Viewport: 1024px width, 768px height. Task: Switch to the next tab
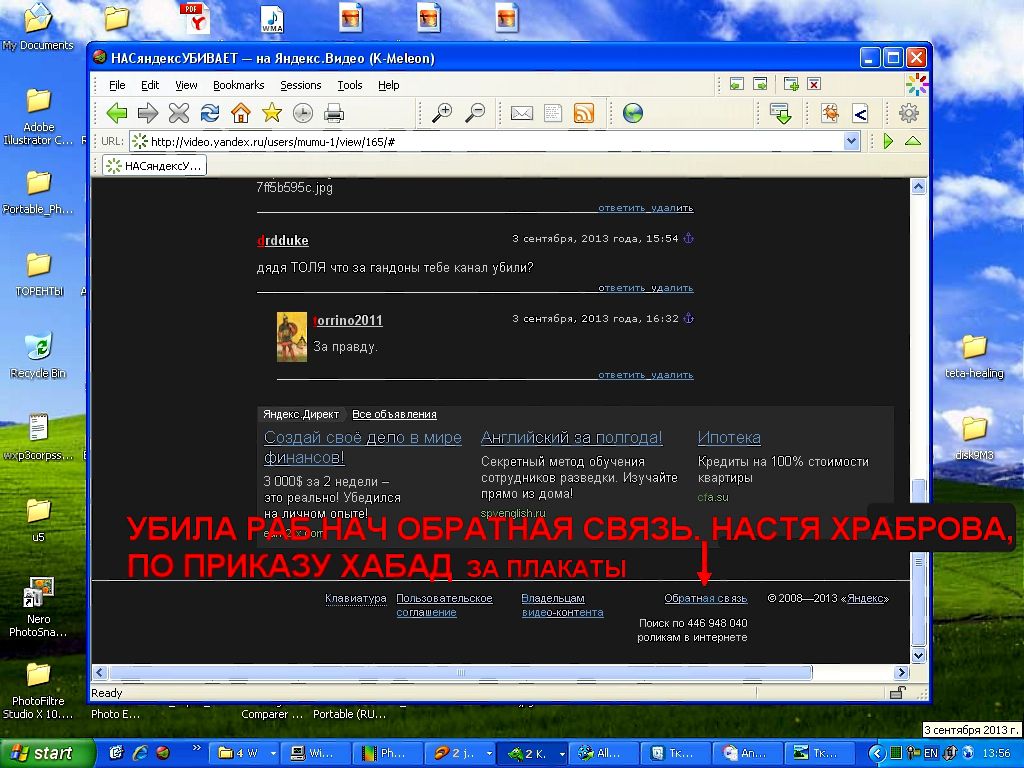760,84
